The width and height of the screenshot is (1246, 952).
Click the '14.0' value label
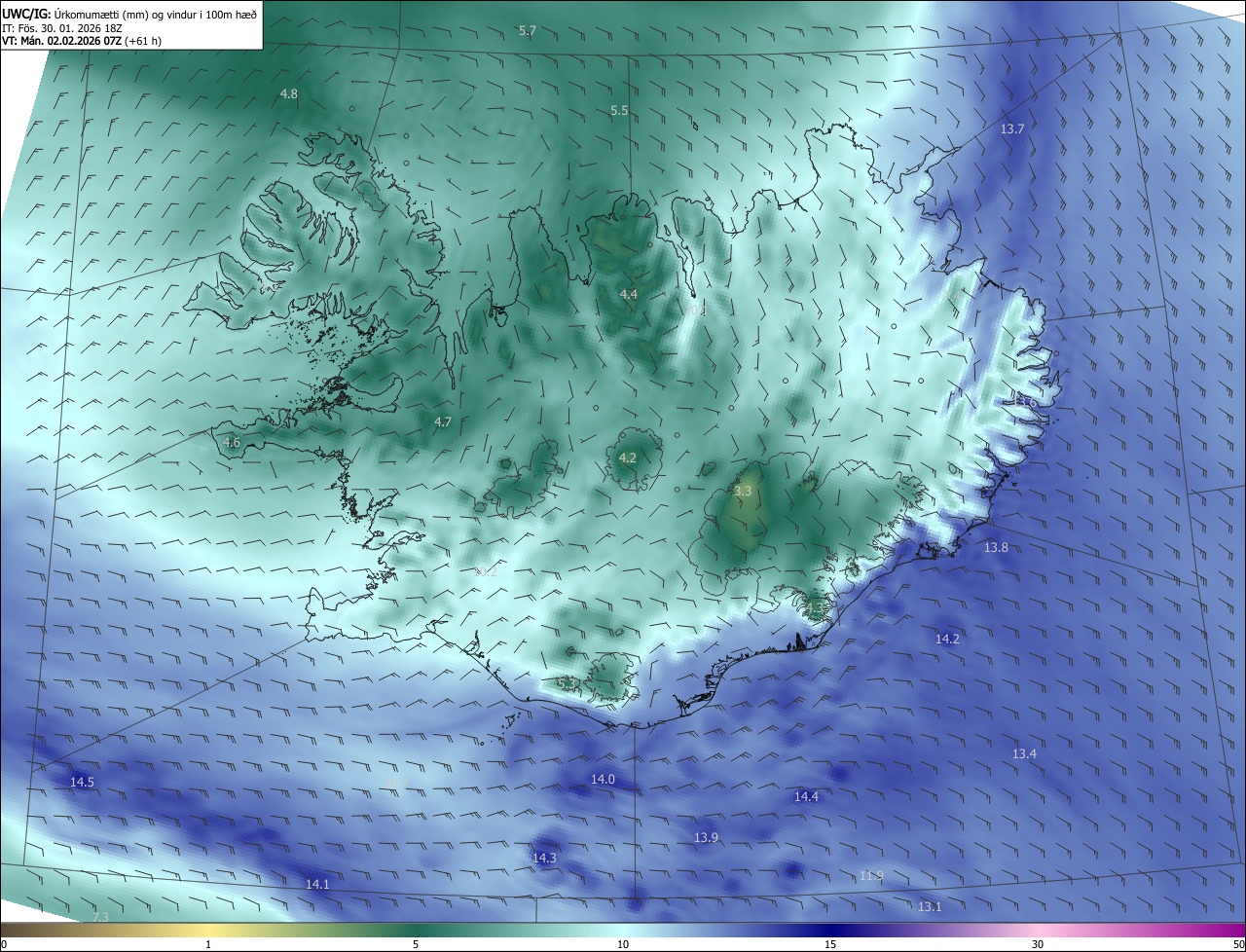pyautogui.click(x=603, y=780)
